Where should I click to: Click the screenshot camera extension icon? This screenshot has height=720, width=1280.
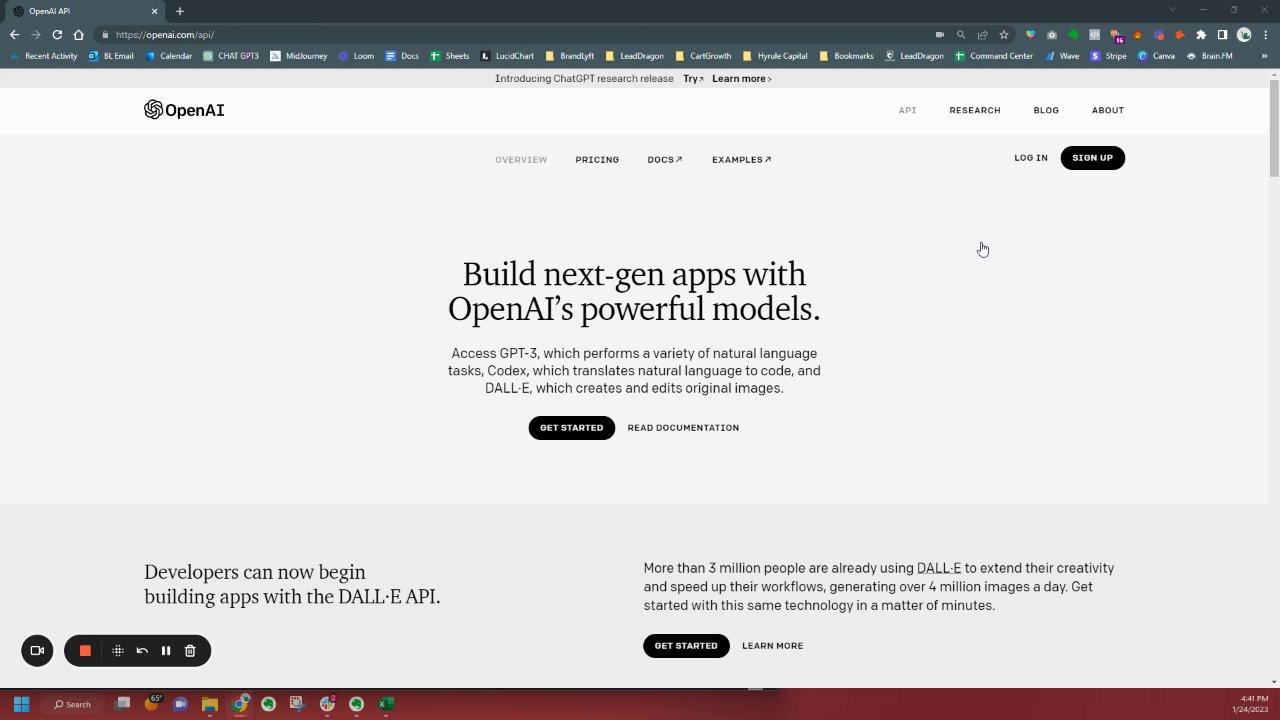1052,34
